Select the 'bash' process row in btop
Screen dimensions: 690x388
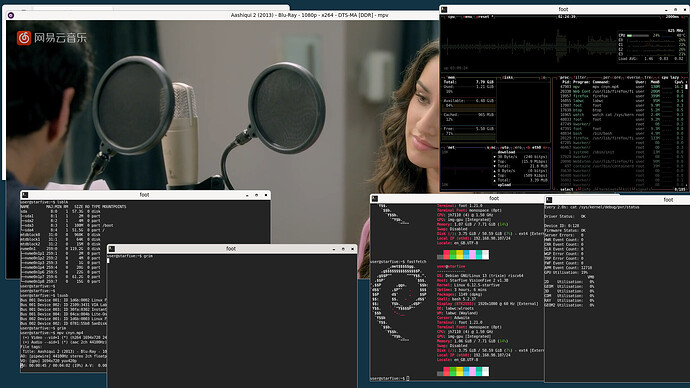(621, 133)
